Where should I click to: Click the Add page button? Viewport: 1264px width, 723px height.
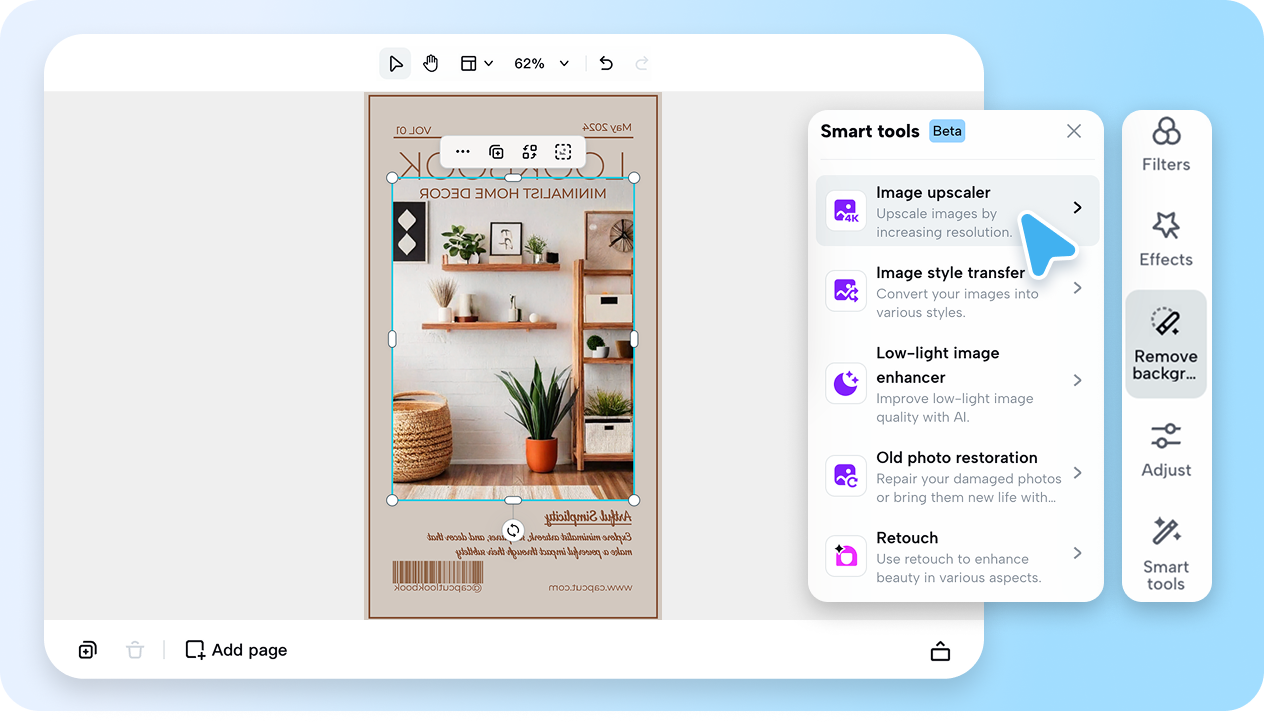(235, 649)
